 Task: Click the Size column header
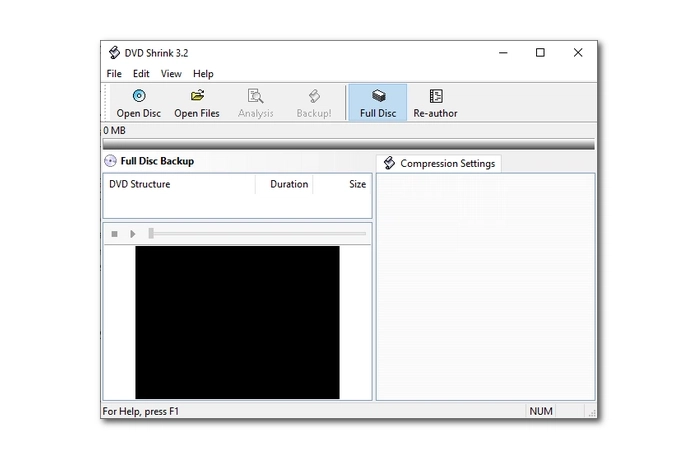pos(342,184)
